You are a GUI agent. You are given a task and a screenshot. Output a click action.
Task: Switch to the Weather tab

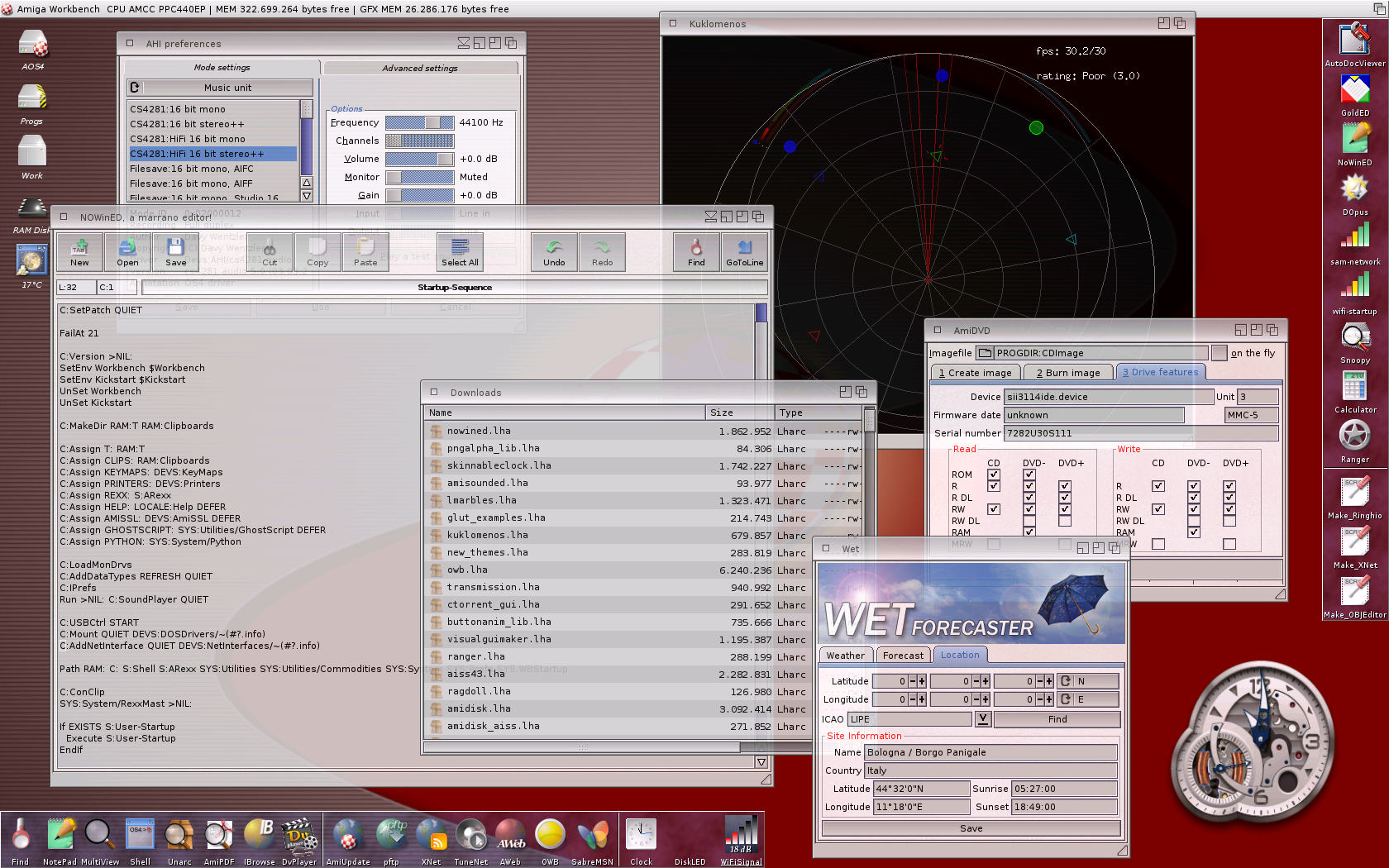(x=845, y=656)
